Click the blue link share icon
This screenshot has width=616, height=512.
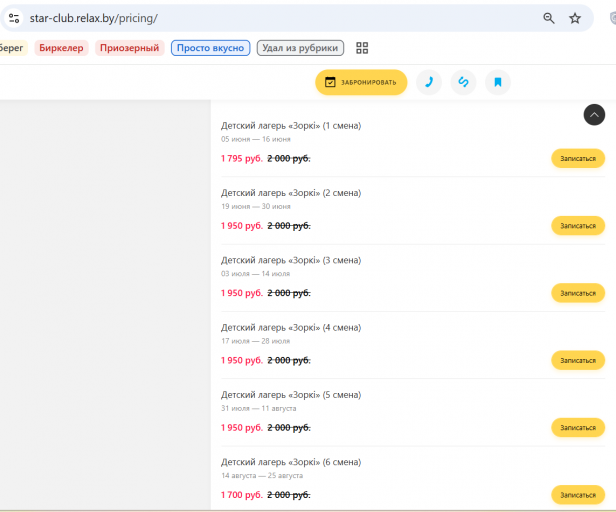point(464,82)
